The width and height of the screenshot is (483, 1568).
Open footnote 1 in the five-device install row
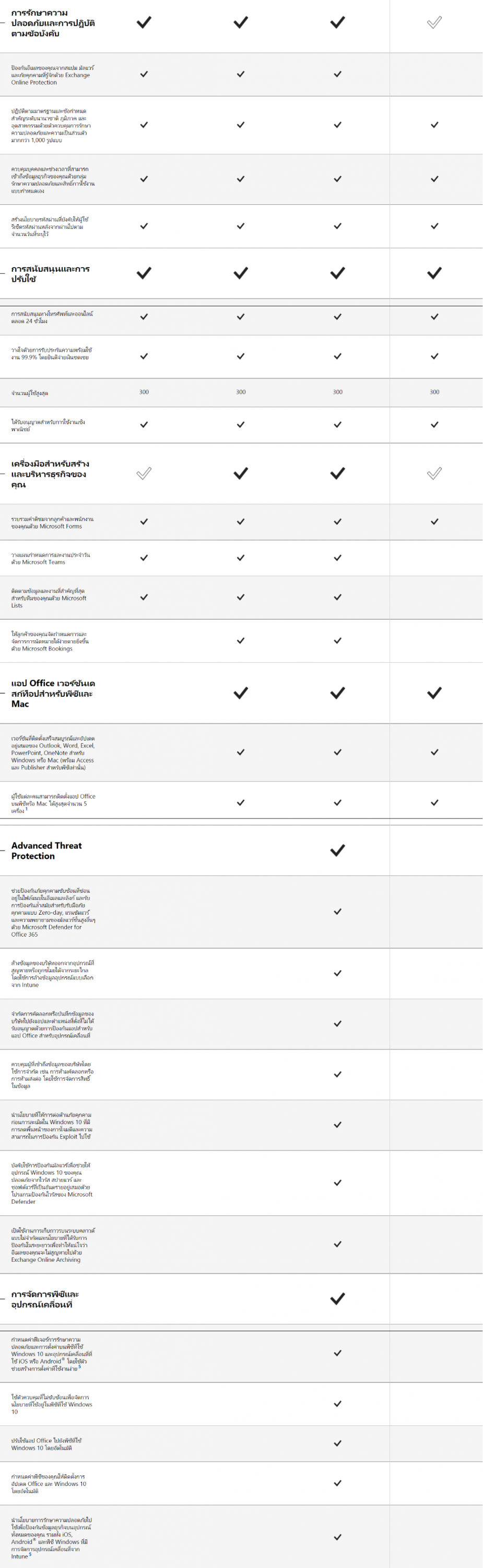coord(27,809)
